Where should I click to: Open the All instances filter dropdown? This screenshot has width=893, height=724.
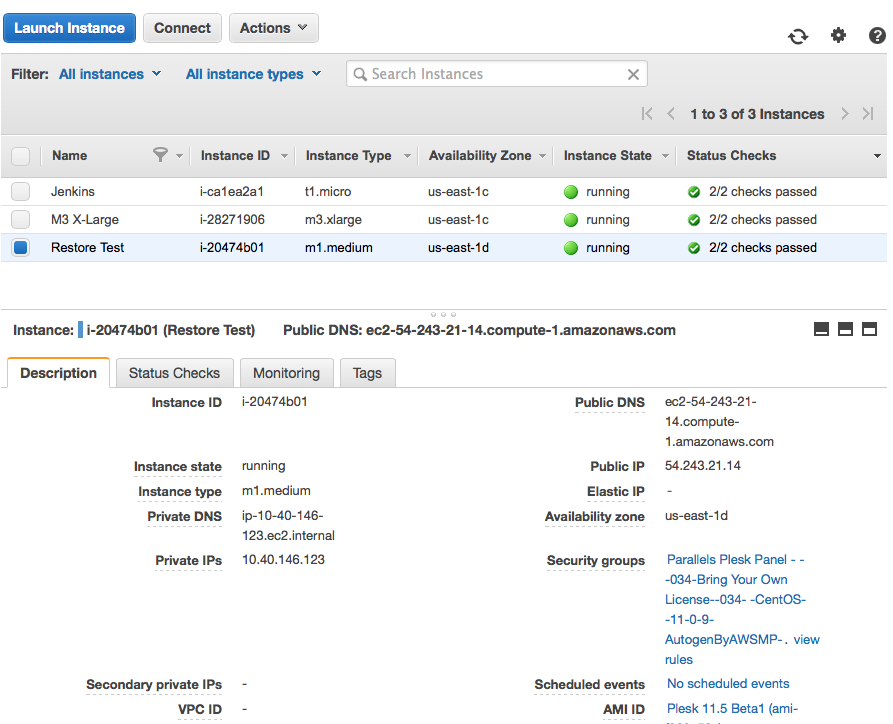(110, 74)
